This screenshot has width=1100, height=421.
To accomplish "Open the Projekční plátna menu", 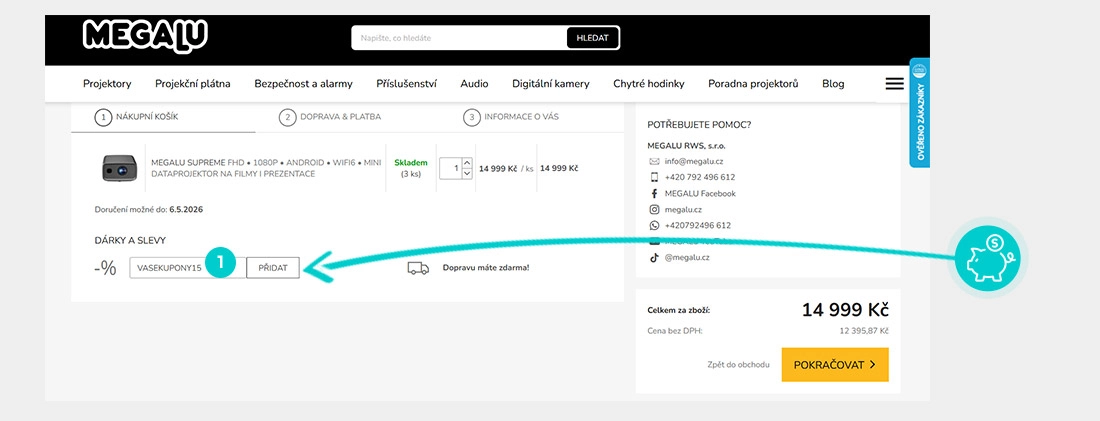I will click(193, 83).
